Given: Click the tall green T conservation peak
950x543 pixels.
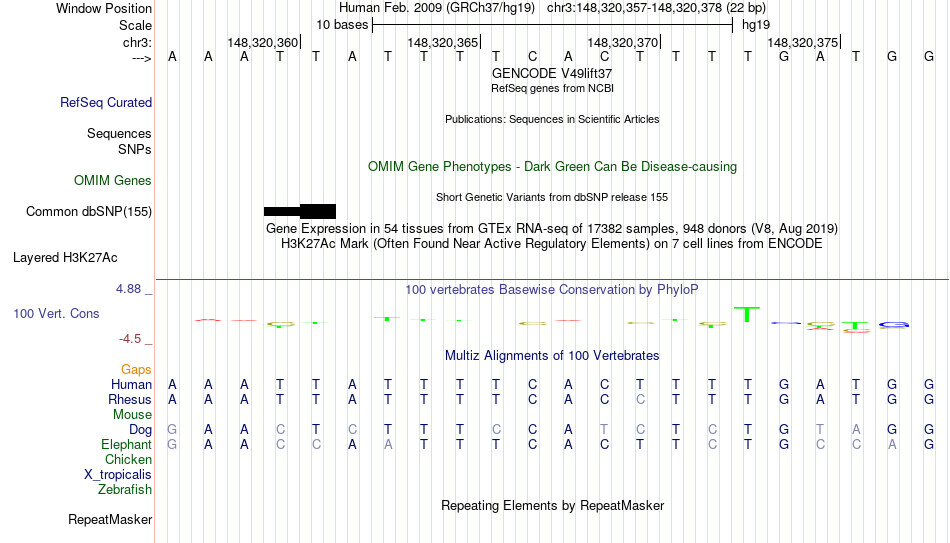Looking at the screenshot, I should 747,315.
